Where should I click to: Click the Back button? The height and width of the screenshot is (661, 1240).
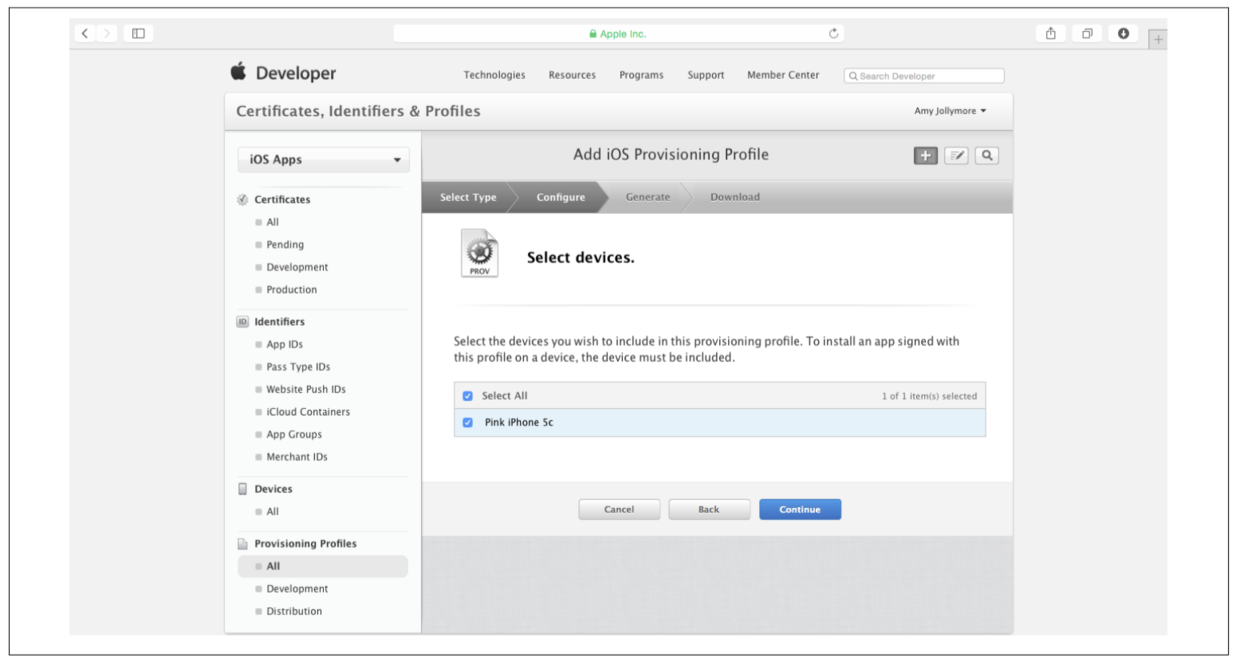pyautogui.click(x=709, y=509)
